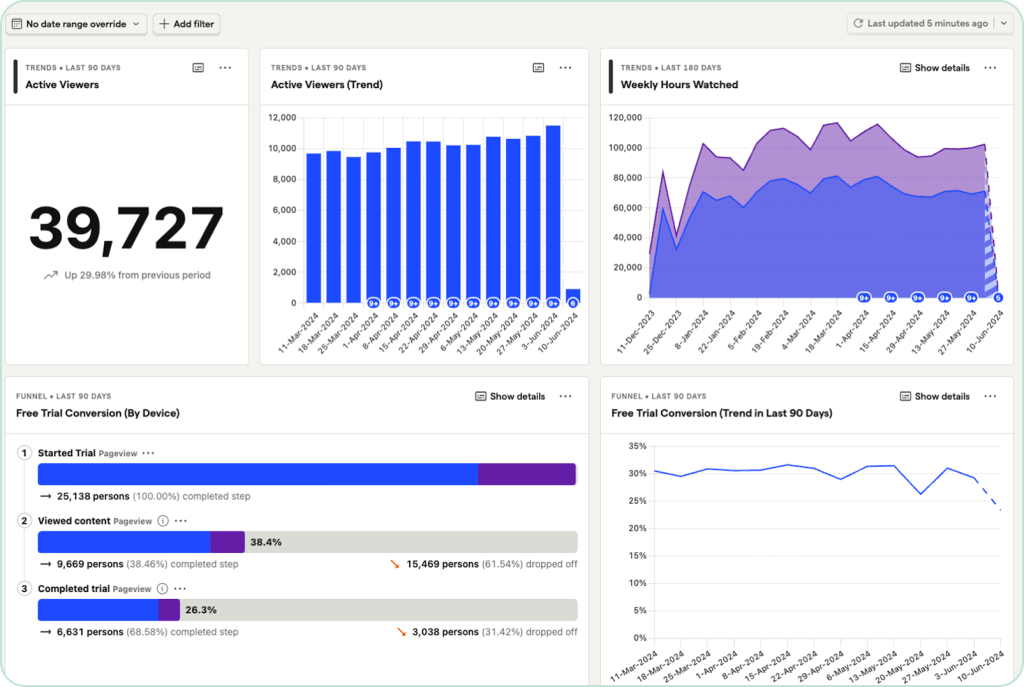
Task: Click the info icon beside Completed trial step
Action: pyautogui.click(x=163, y=589)
